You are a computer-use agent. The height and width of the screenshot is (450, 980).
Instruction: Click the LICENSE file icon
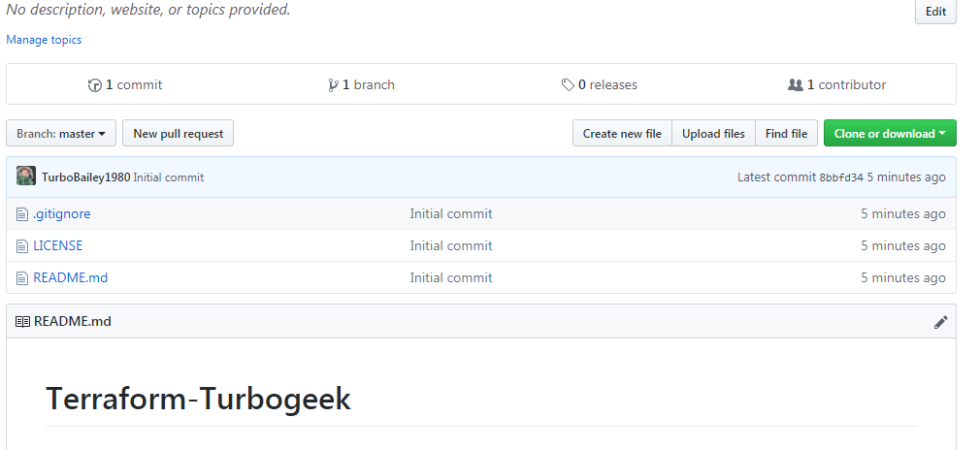22,246
